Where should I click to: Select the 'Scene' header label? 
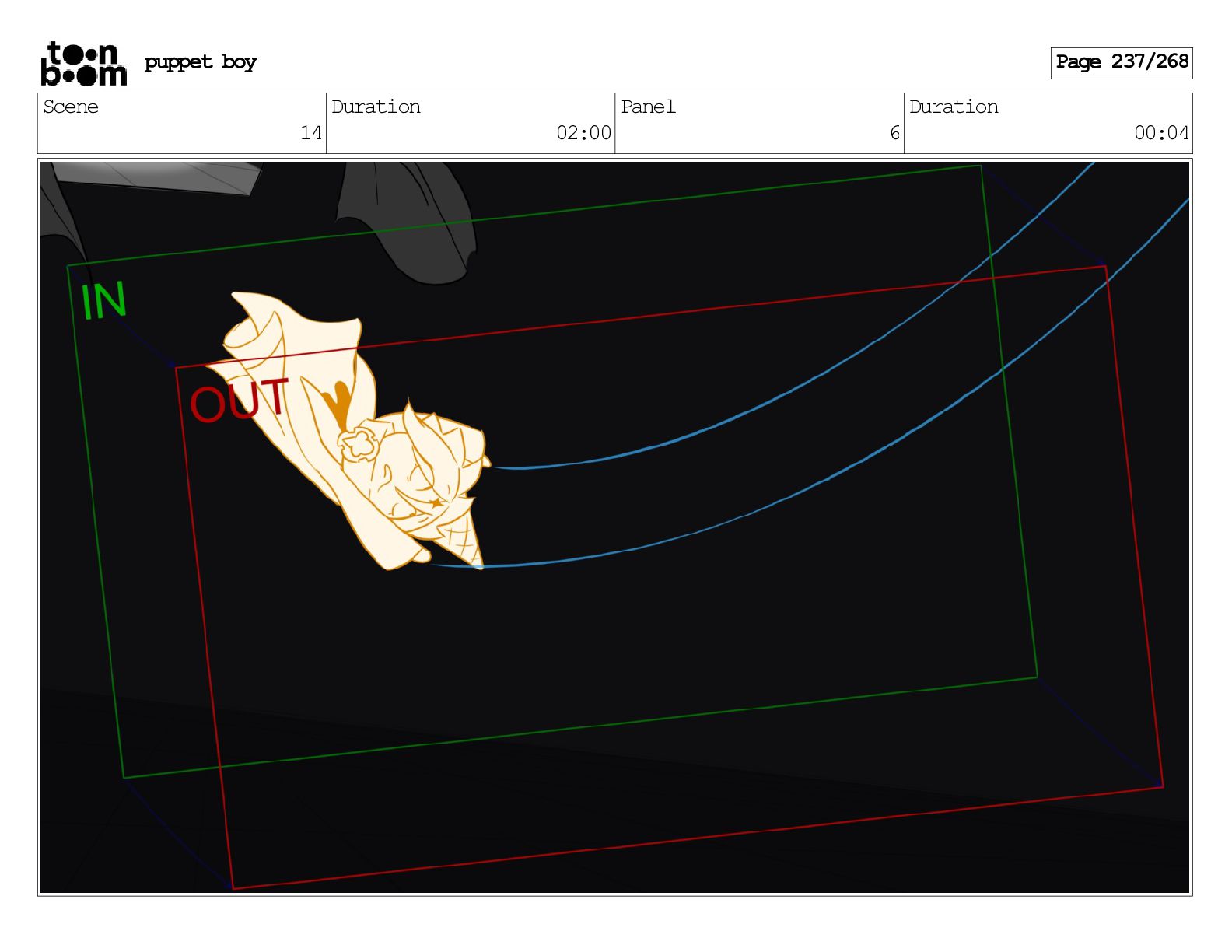71,107
